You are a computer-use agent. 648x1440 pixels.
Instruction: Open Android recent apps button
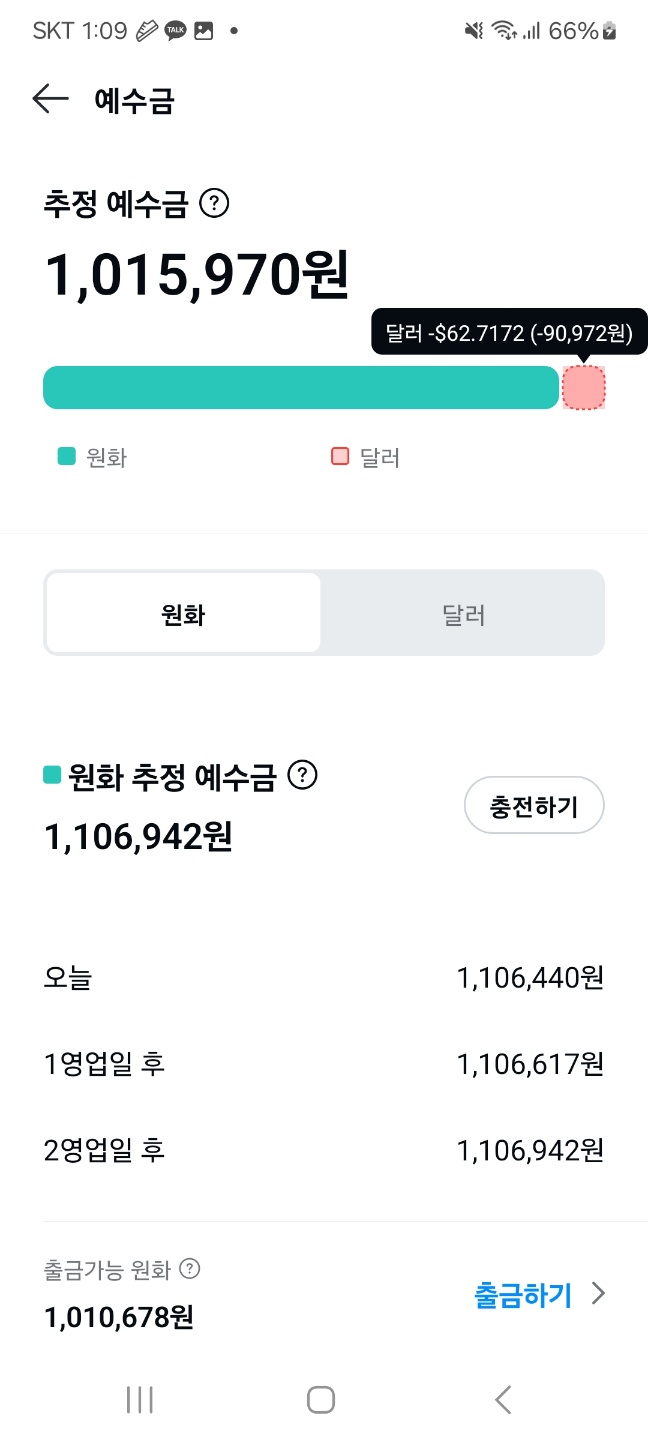140,1400
